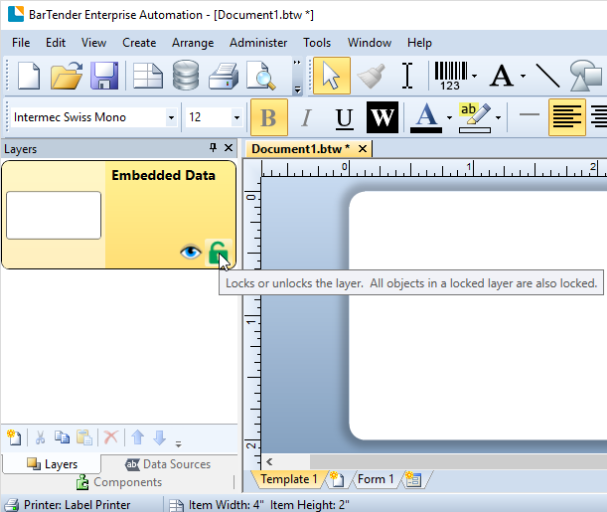Switch to Data Sources tab
The width and height of the screenshot is (607, 512).
click(x=168, y=464)
